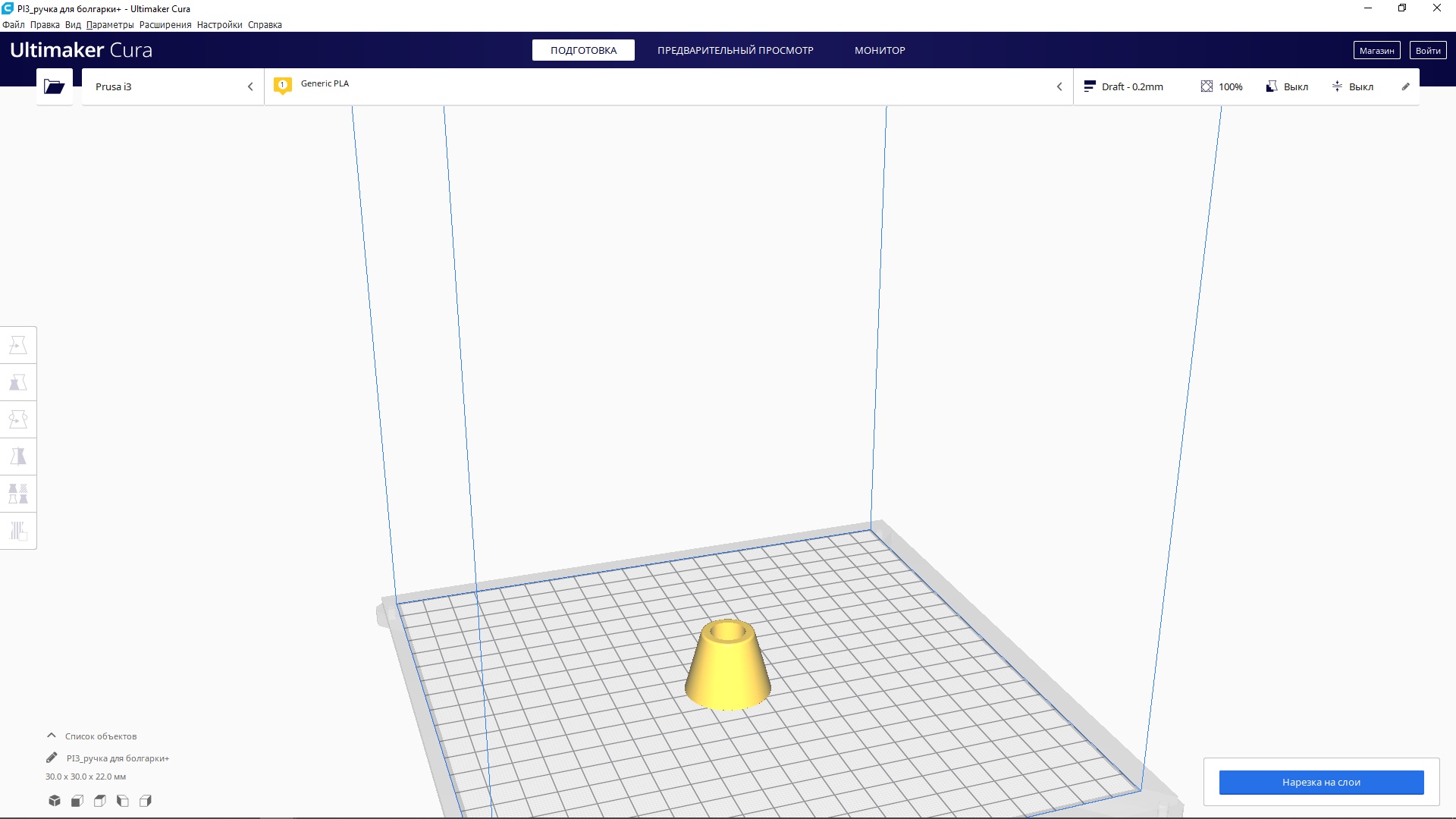
Task: Select the Rotate tool in the left toolbar
Action: pos(18,419)
